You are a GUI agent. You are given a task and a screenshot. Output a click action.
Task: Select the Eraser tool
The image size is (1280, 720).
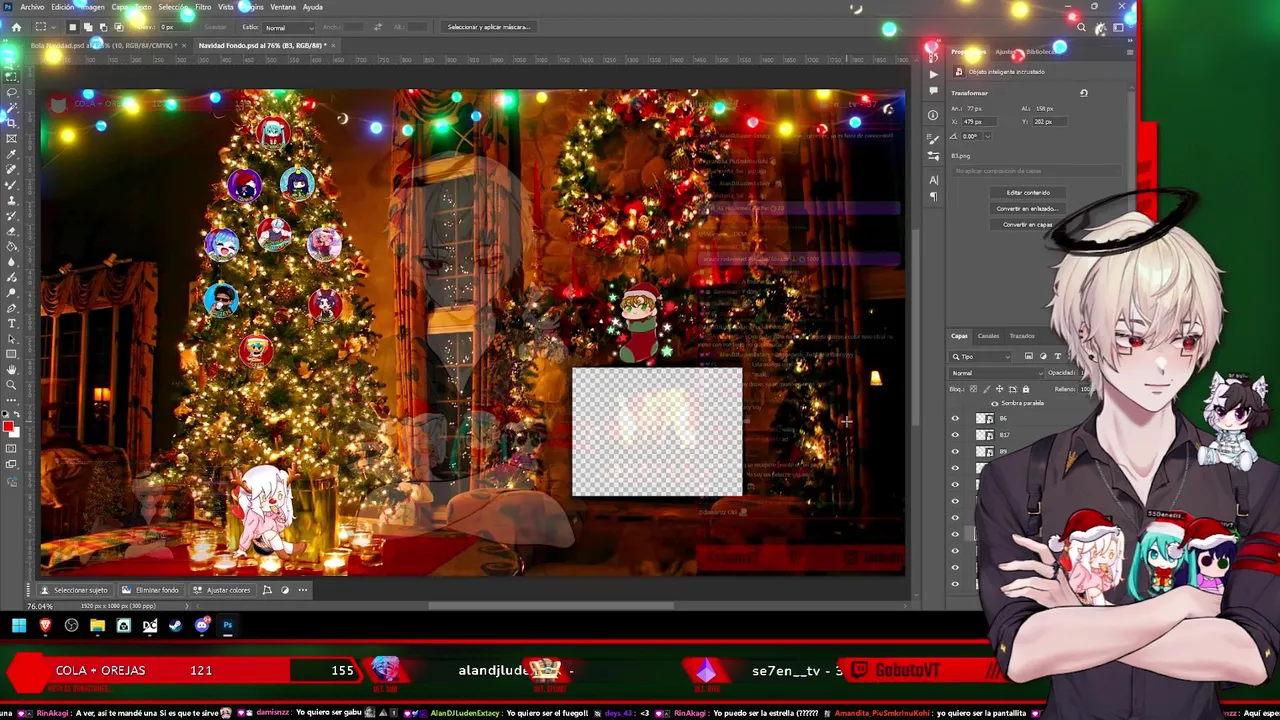click(12, 229)
